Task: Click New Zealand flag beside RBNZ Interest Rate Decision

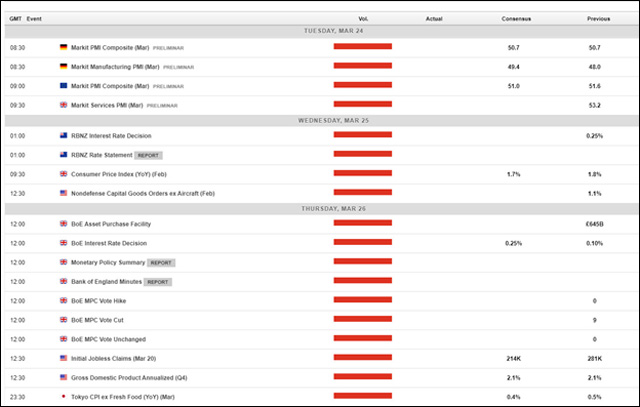Action: (63, 135)
